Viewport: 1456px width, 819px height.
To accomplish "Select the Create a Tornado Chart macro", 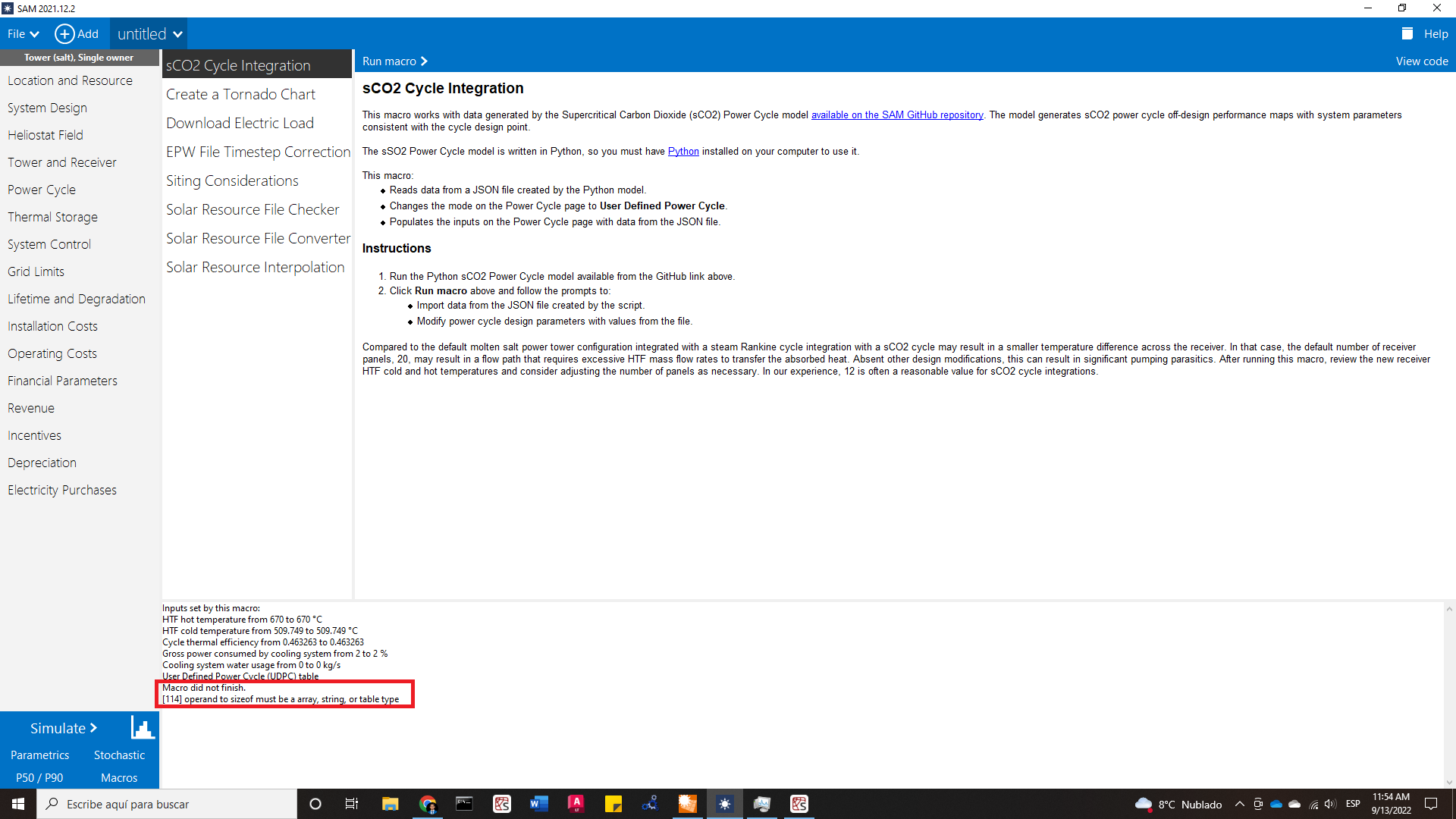I will tap(240, 93).
